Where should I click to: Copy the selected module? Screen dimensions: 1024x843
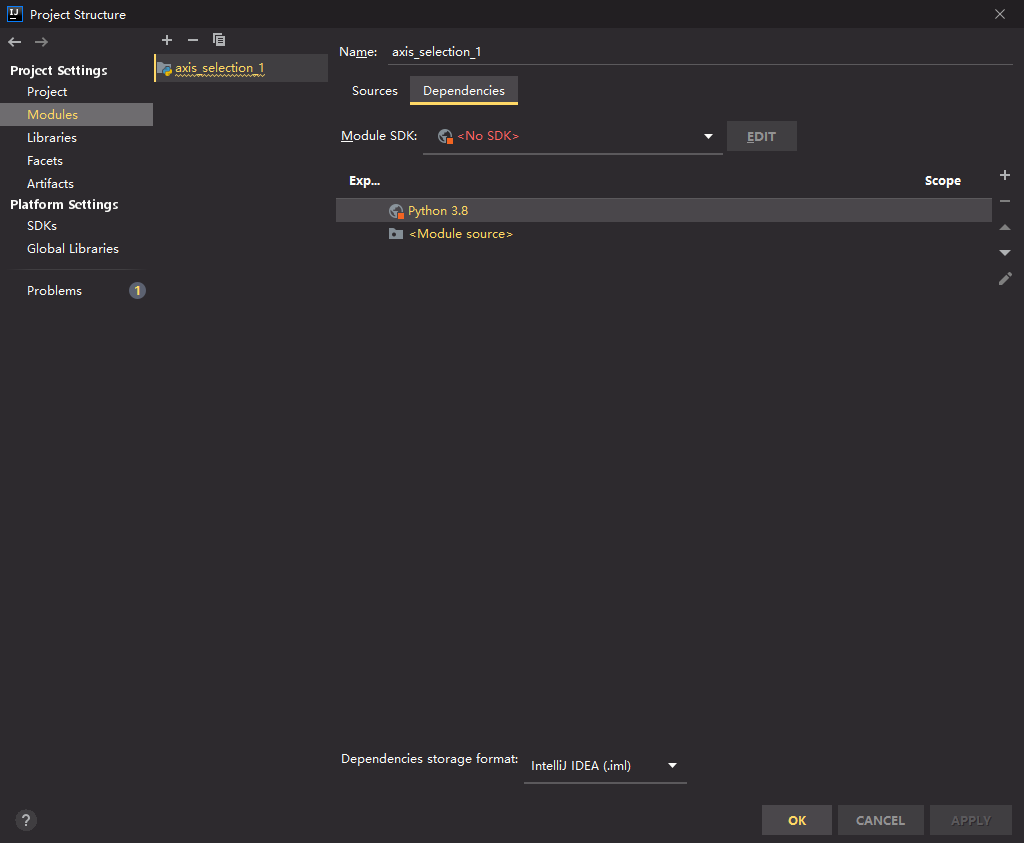[x=219, y=40]
